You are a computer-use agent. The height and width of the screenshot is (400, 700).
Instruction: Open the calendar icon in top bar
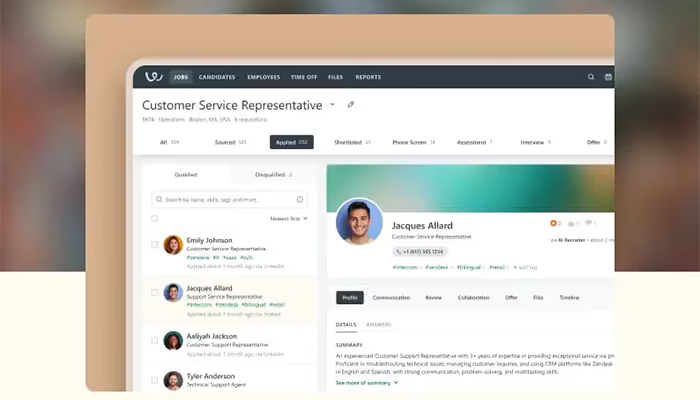pos(608,77)
